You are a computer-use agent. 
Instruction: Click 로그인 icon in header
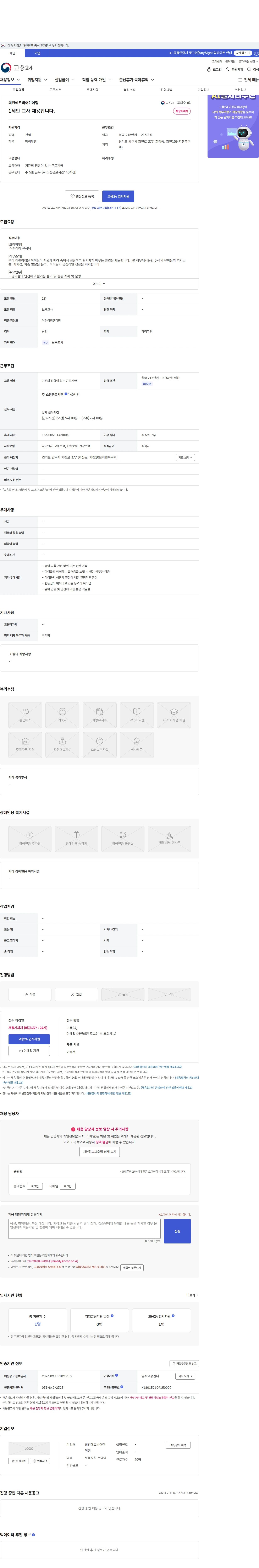(x=214, y=69)
